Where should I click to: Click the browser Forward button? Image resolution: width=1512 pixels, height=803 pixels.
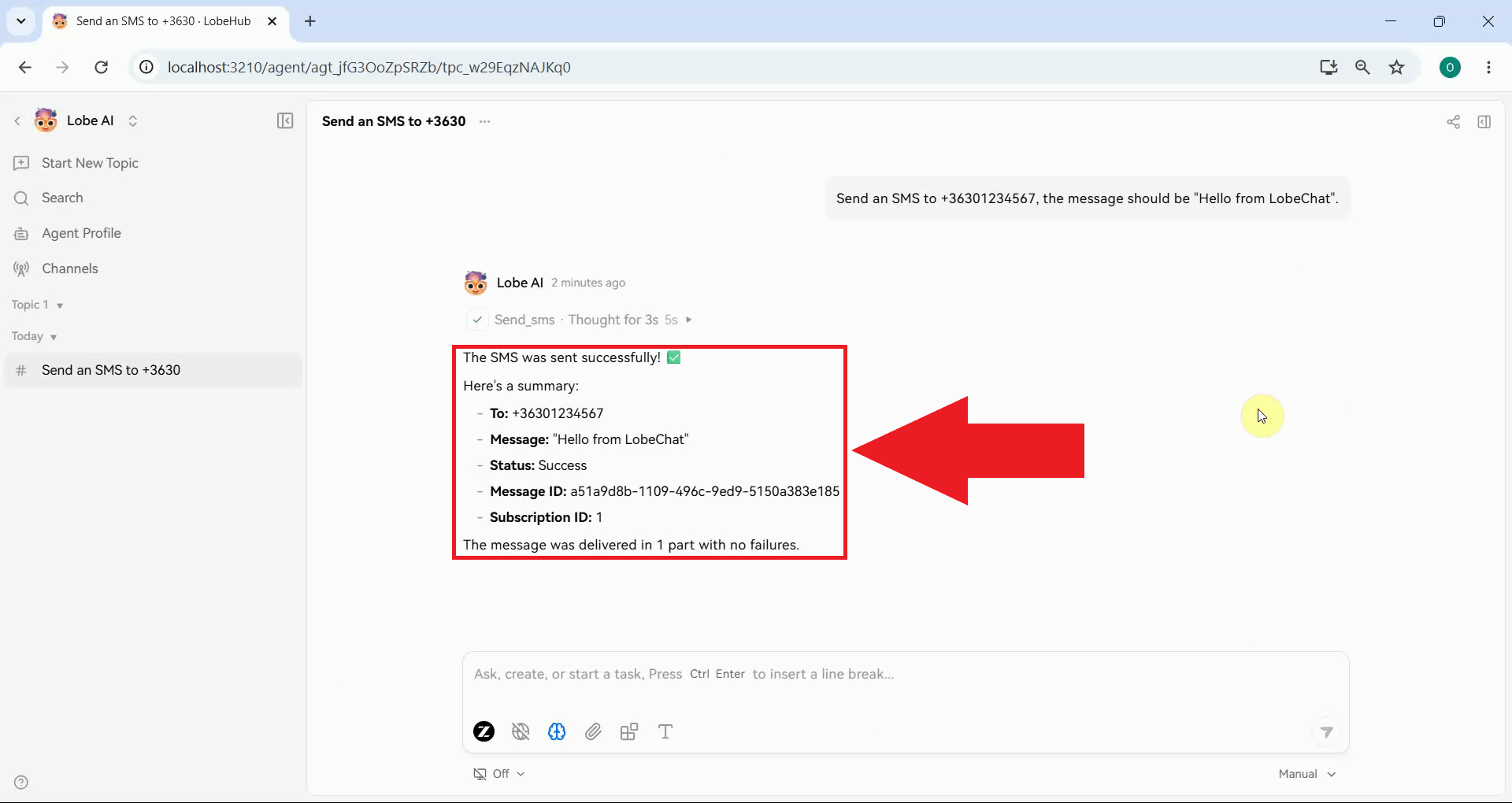[x=62, y=67]
